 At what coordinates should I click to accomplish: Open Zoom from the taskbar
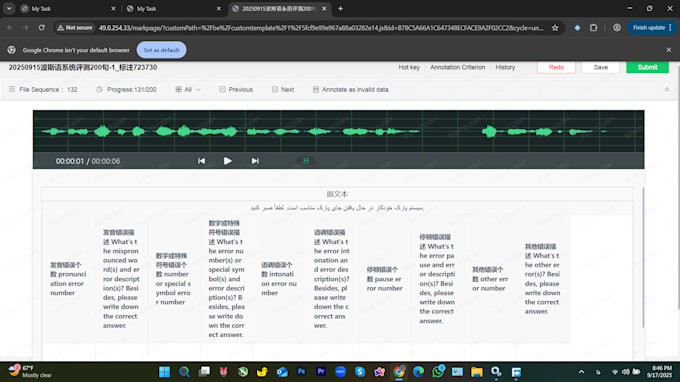pyautogui.click(x=340, y=372)
